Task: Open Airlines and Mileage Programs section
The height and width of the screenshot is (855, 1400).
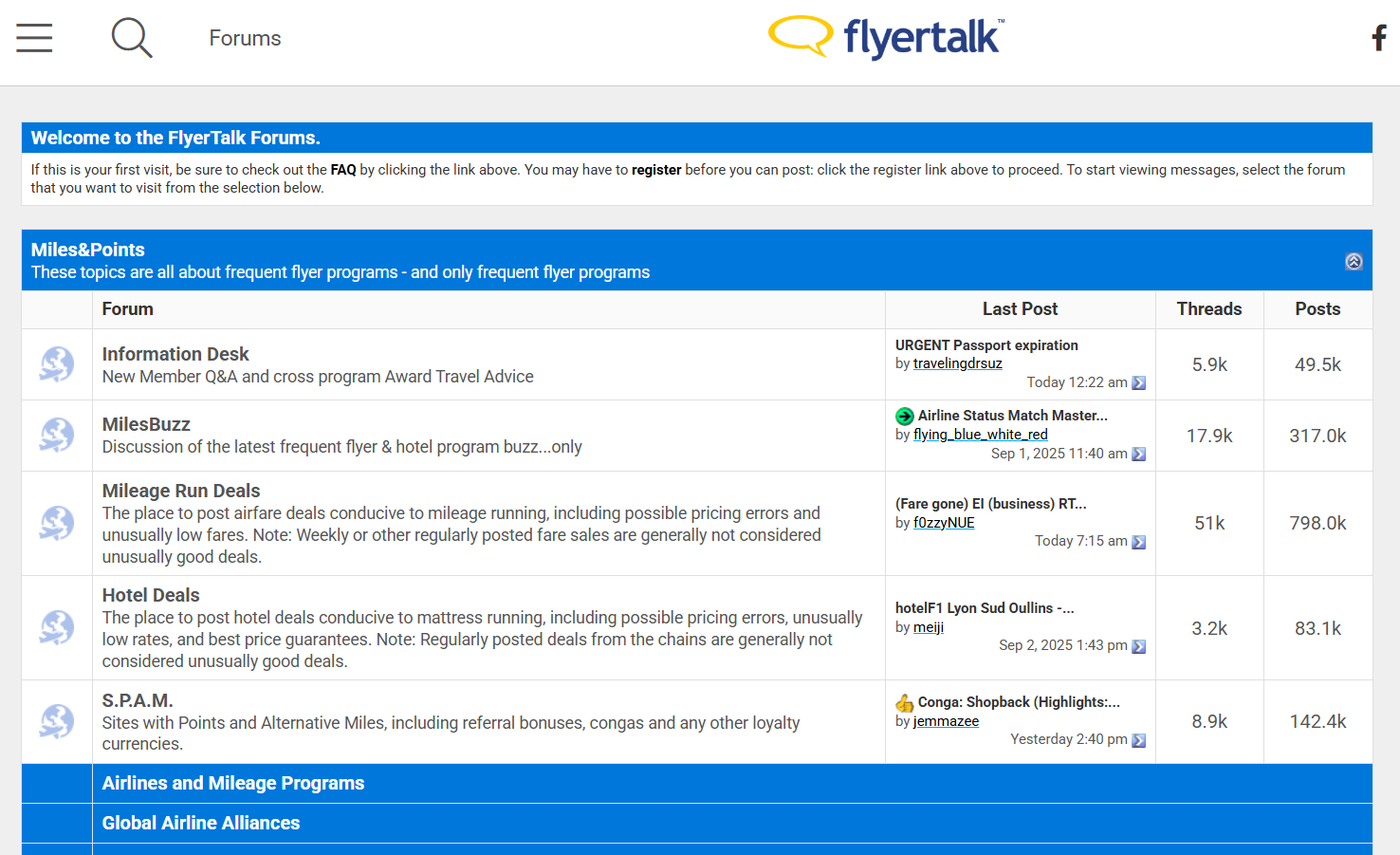Action: coord(233,783)
